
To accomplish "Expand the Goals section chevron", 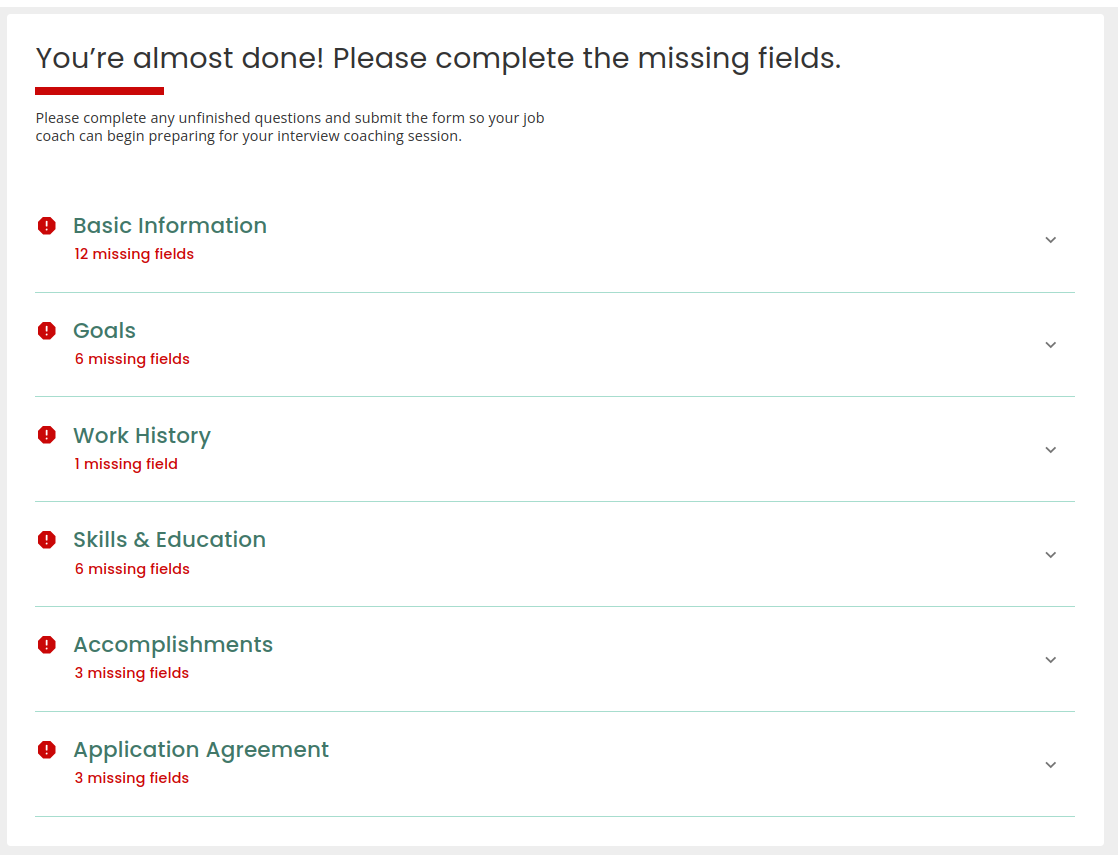I will click(x=1050, y=345).
